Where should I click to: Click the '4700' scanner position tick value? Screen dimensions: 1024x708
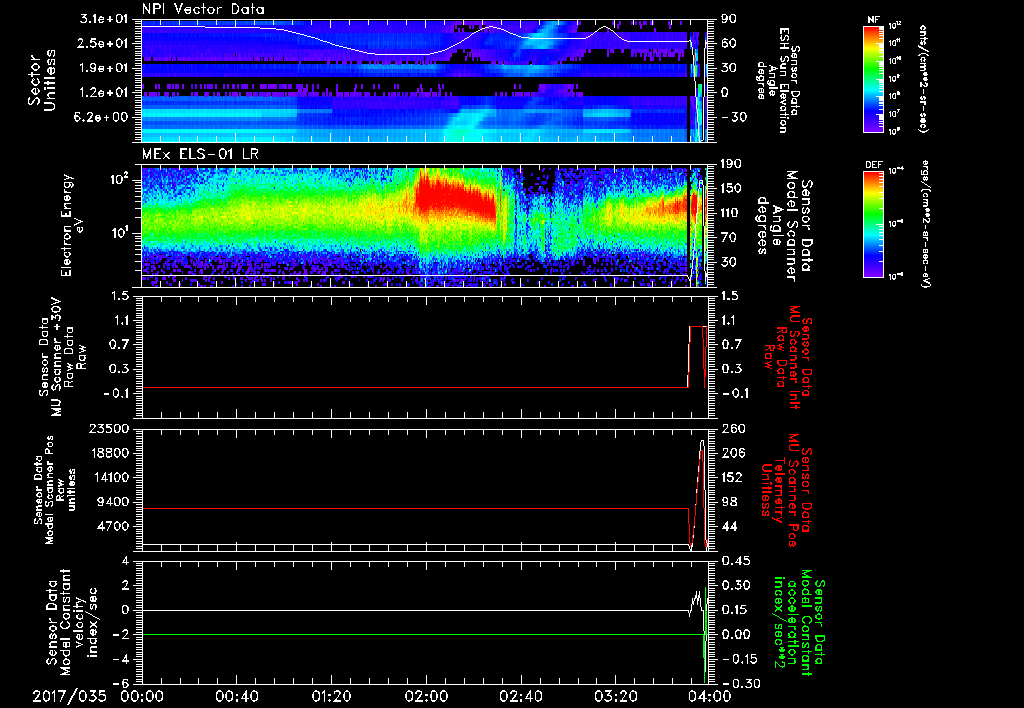(x=114, y=526)
